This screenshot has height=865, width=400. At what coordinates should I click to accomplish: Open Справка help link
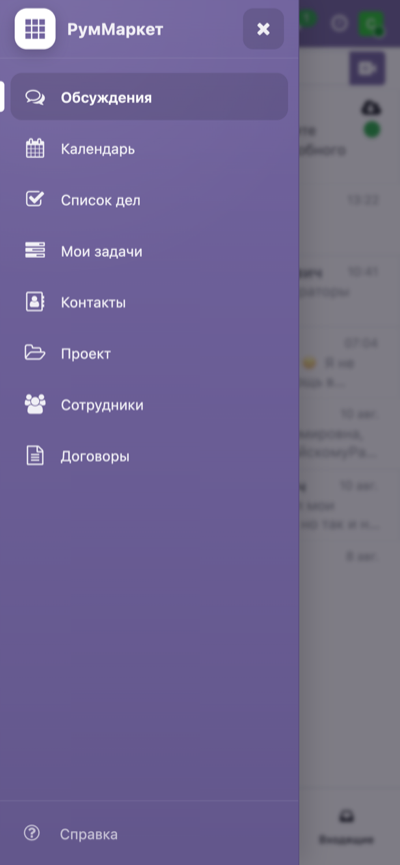pyautogui.click(x=88, y=834)
